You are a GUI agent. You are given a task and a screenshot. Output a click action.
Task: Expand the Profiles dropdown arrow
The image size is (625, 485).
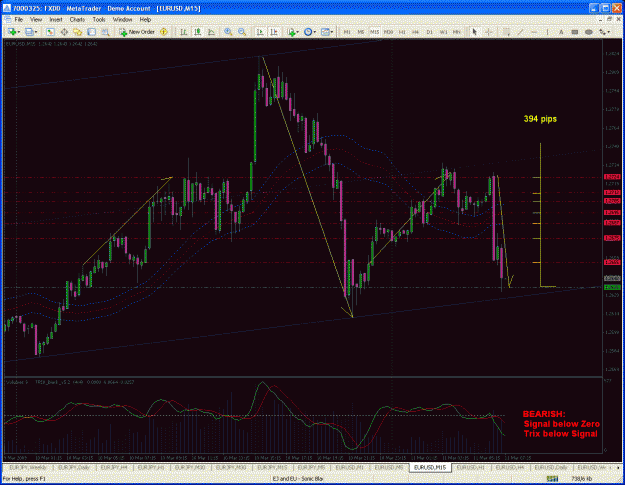[x=36, y=32]
